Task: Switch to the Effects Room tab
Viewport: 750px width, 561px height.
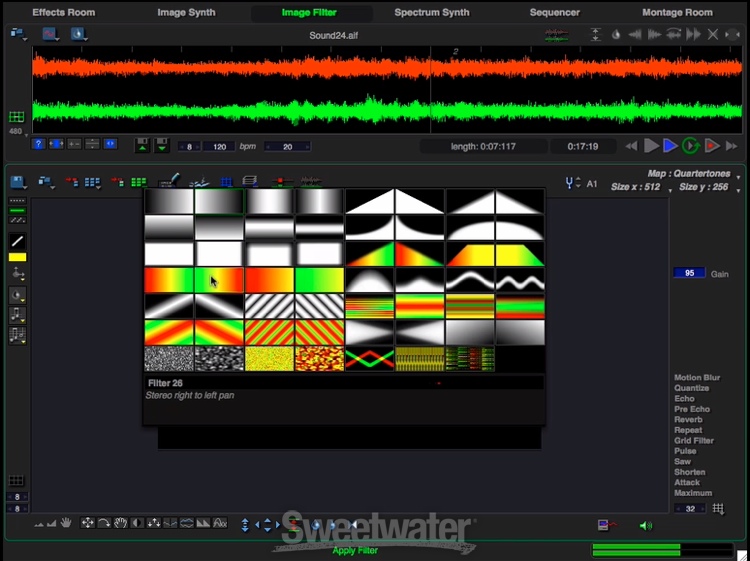Action: 64,12
